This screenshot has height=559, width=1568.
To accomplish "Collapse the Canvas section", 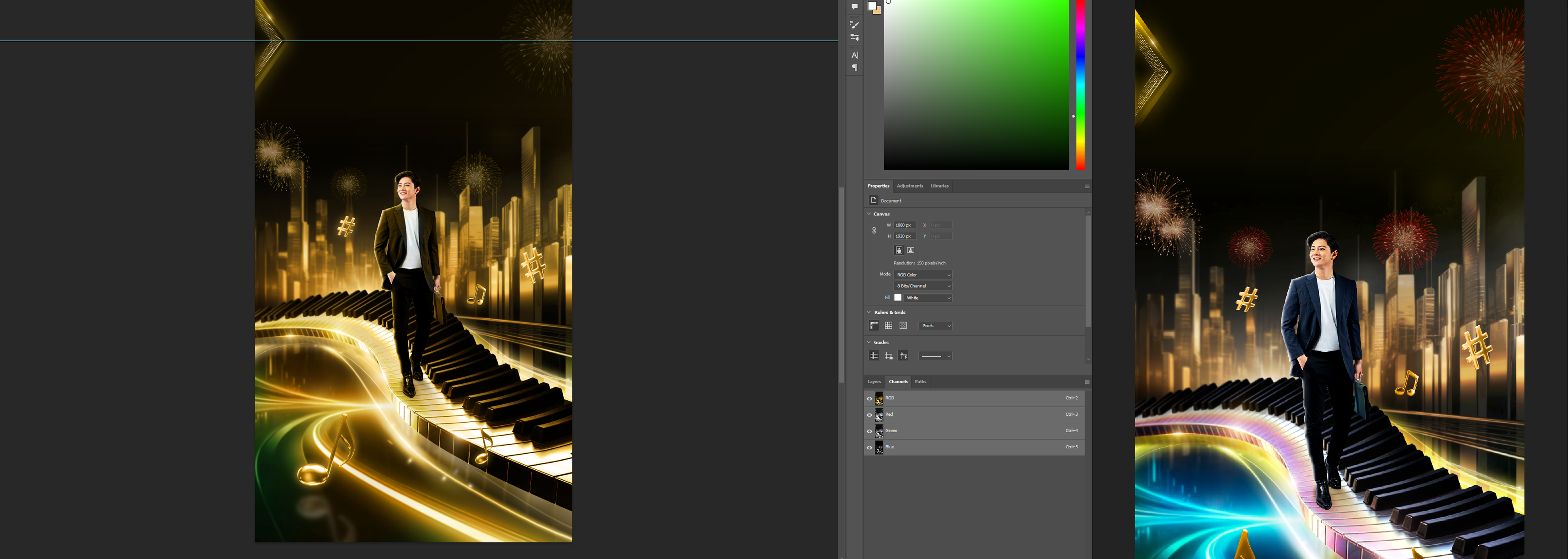I will point(869,214).
